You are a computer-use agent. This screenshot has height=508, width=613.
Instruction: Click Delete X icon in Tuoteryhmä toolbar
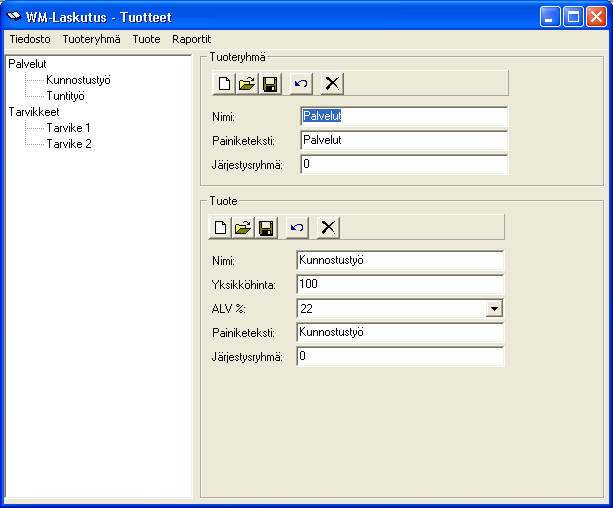(332, 83)
